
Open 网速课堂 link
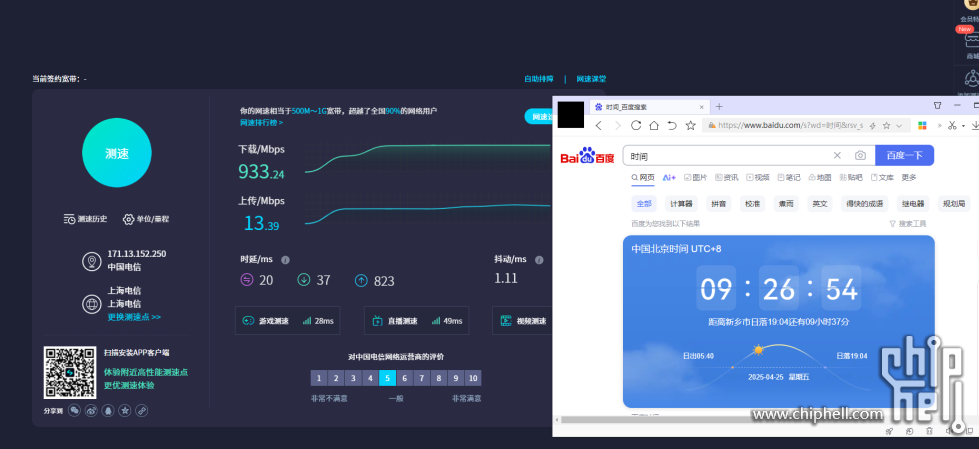[x=591, y=79]
